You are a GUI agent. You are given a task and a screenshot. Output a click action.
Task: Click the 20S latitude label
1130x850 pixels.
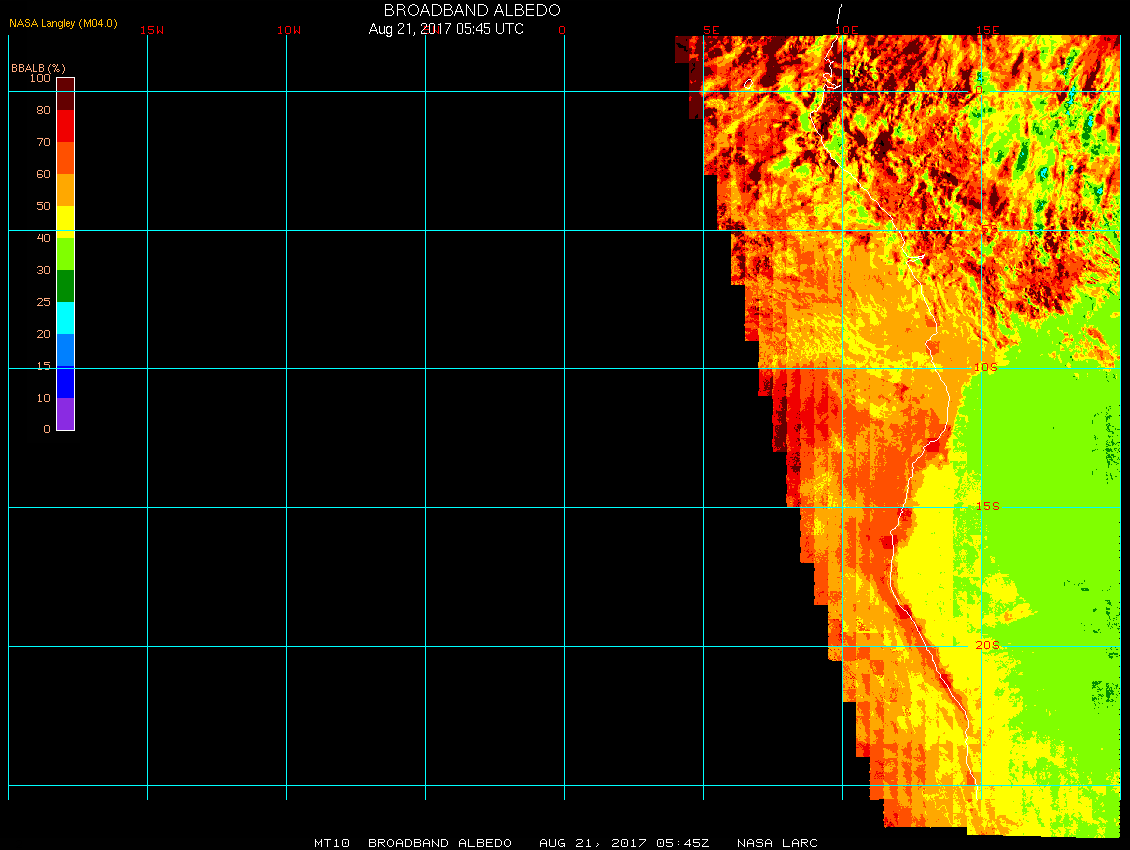(x=988, y=645)
